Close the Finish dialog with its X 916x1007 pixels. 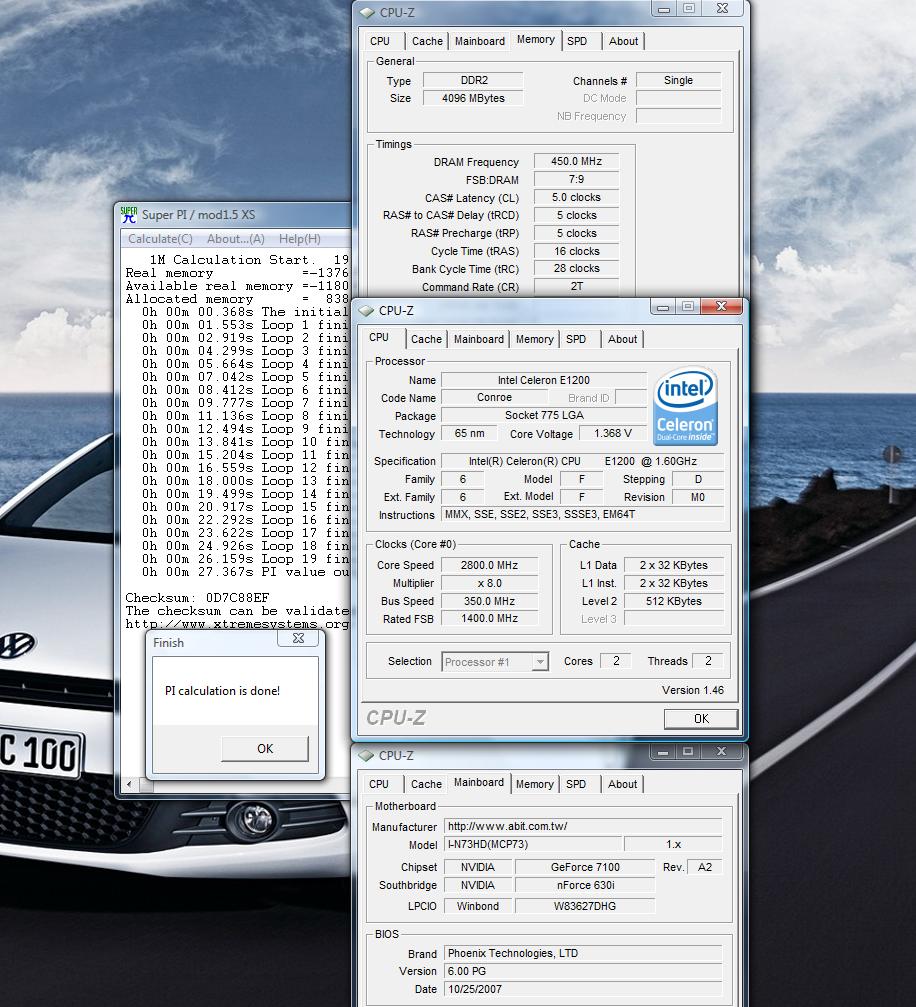click(298, 638)
